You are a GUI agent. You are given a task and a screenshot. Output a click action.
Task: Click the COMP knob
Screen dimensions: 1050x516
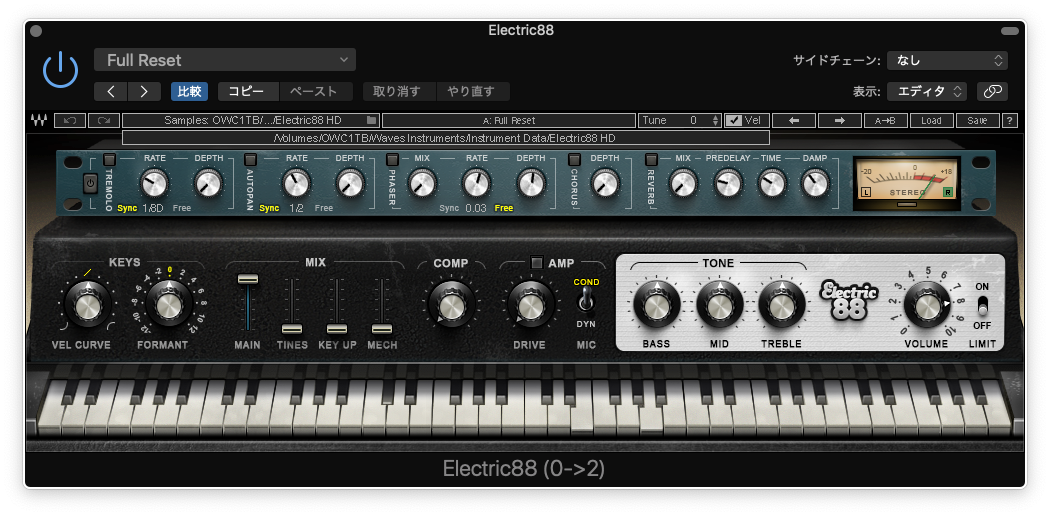click(x=451, y=307)
